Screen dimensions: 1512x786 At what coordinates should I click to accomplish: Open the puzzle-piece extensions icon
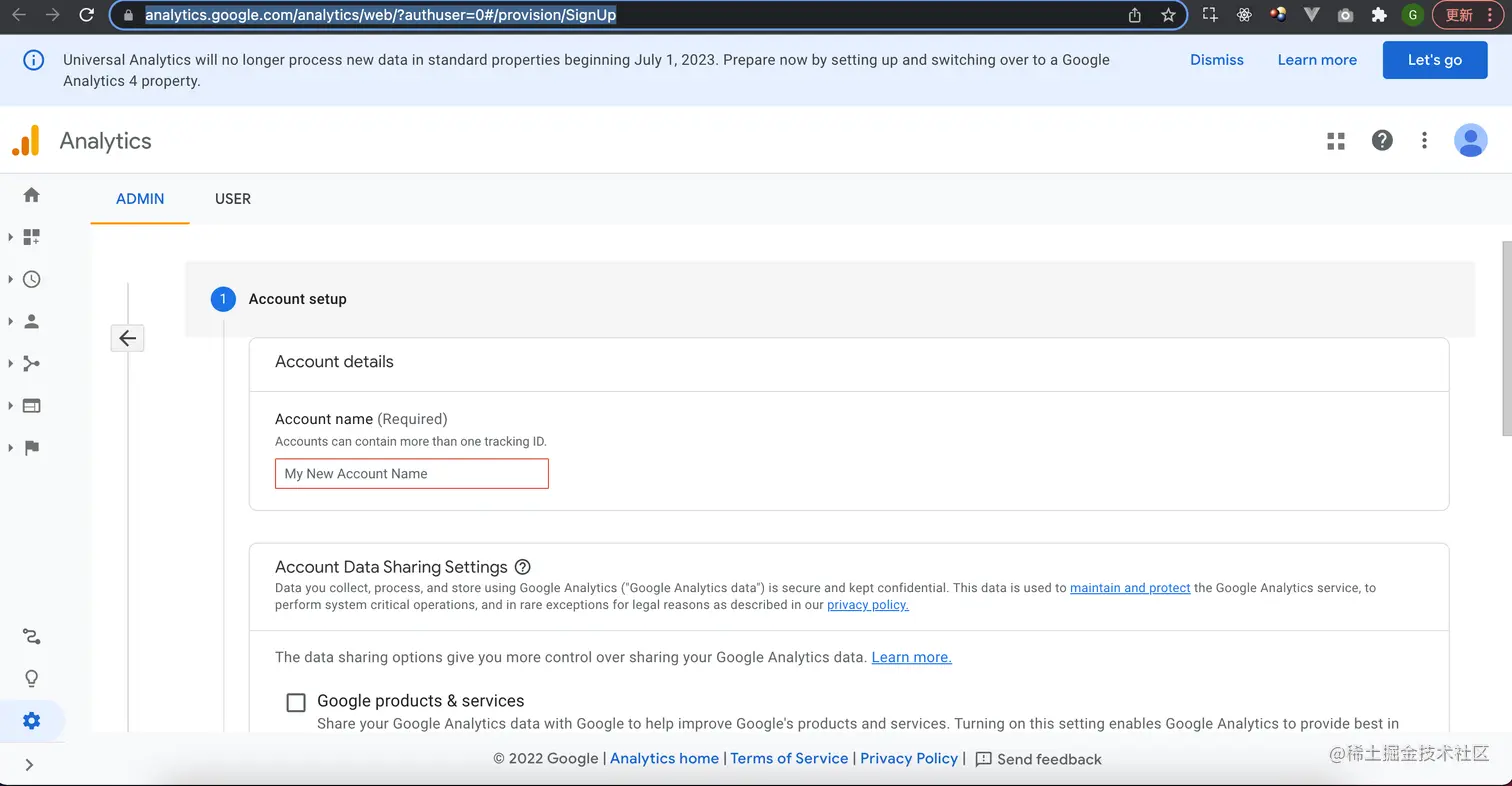coord(1379,15)
